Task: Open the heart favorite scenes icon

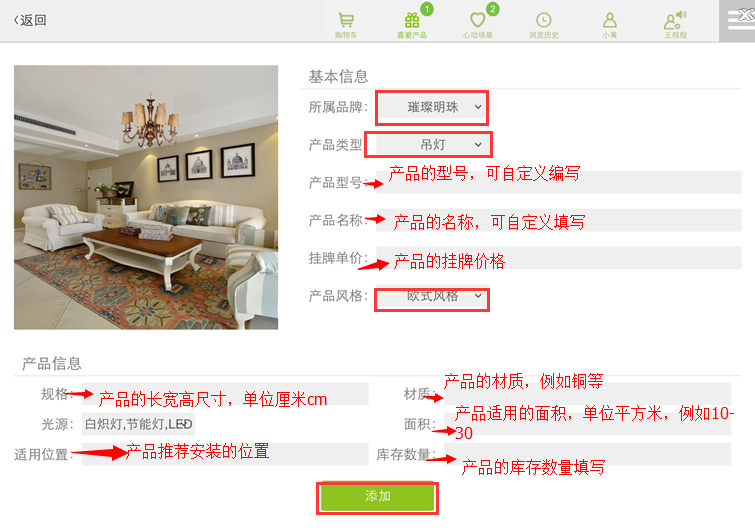Action: point(478,20)
